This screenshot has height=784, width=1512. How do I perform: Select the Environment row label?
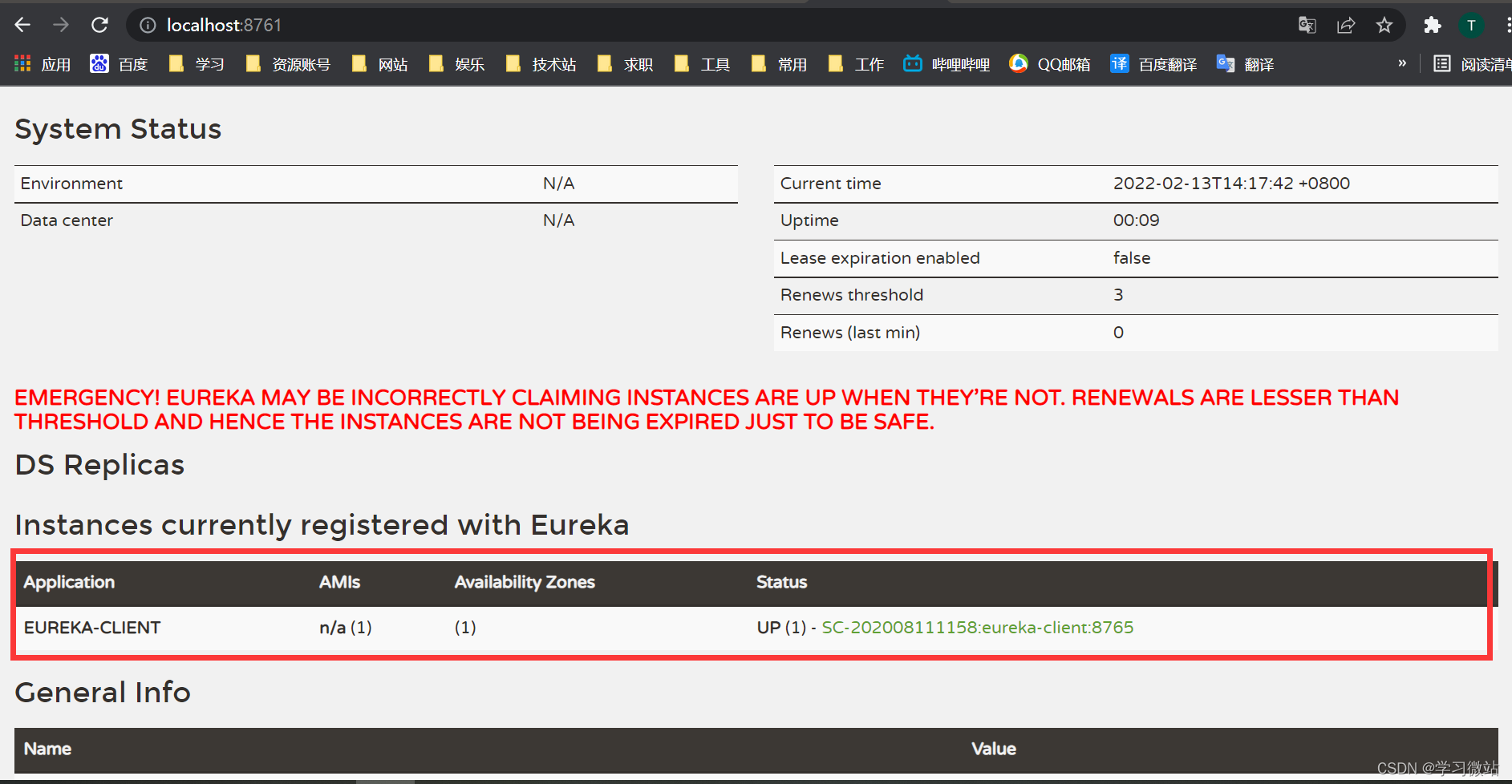pos(71,184)
